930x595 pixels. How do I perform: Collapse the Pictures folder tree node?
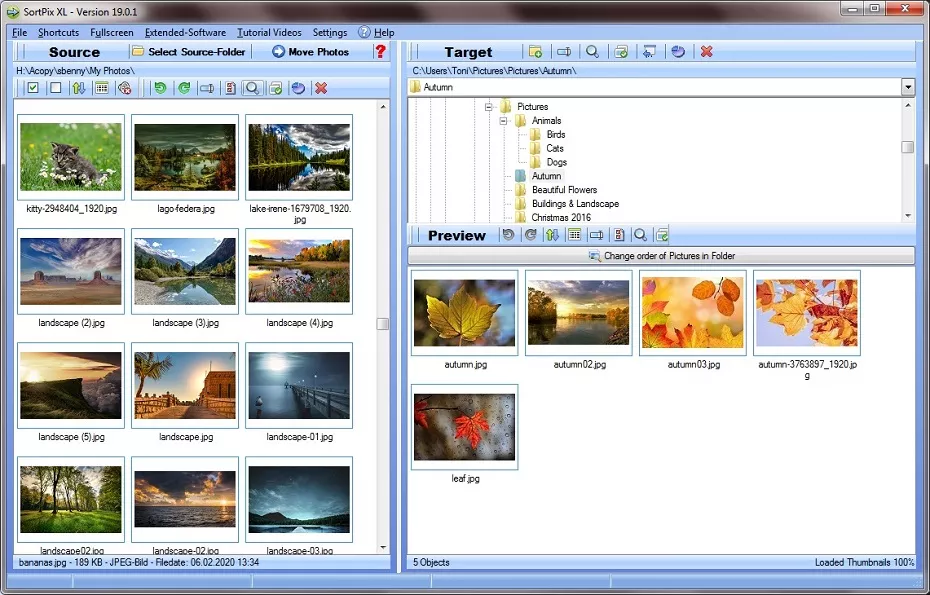[x=490, y=107]
